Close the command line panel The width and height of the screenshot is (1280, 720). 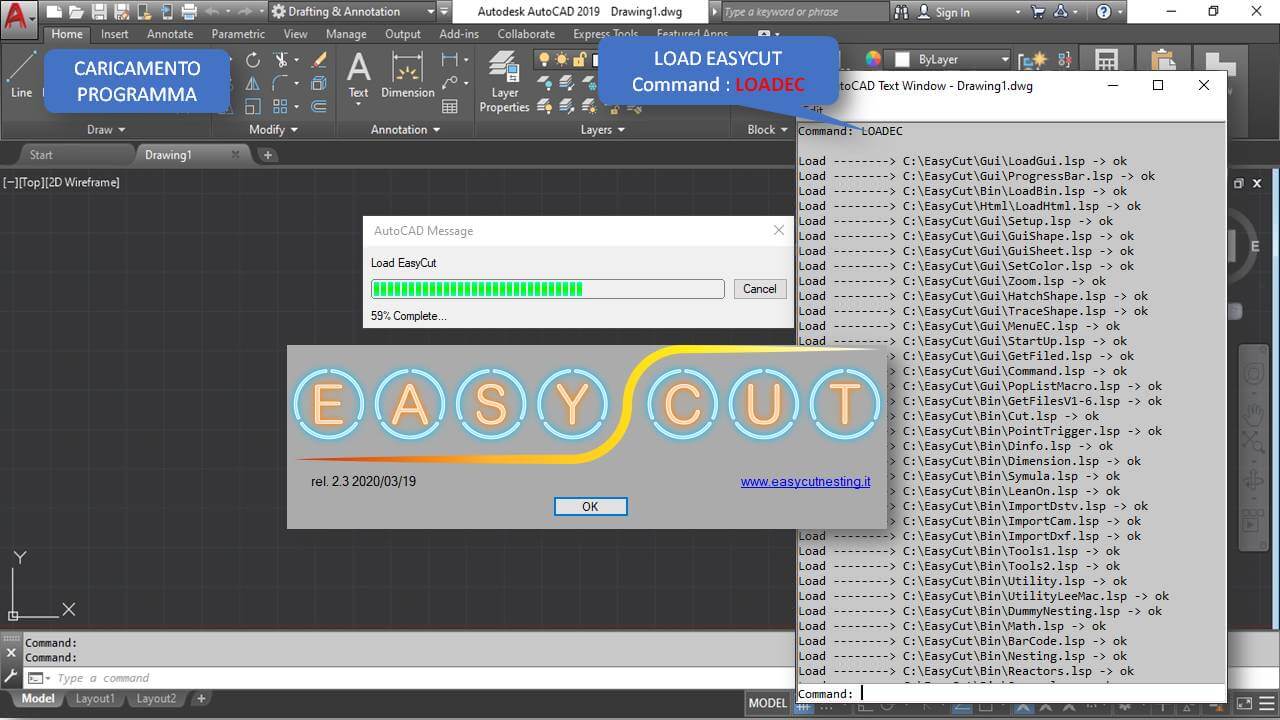pyautogui.click(x=11, y=653)
